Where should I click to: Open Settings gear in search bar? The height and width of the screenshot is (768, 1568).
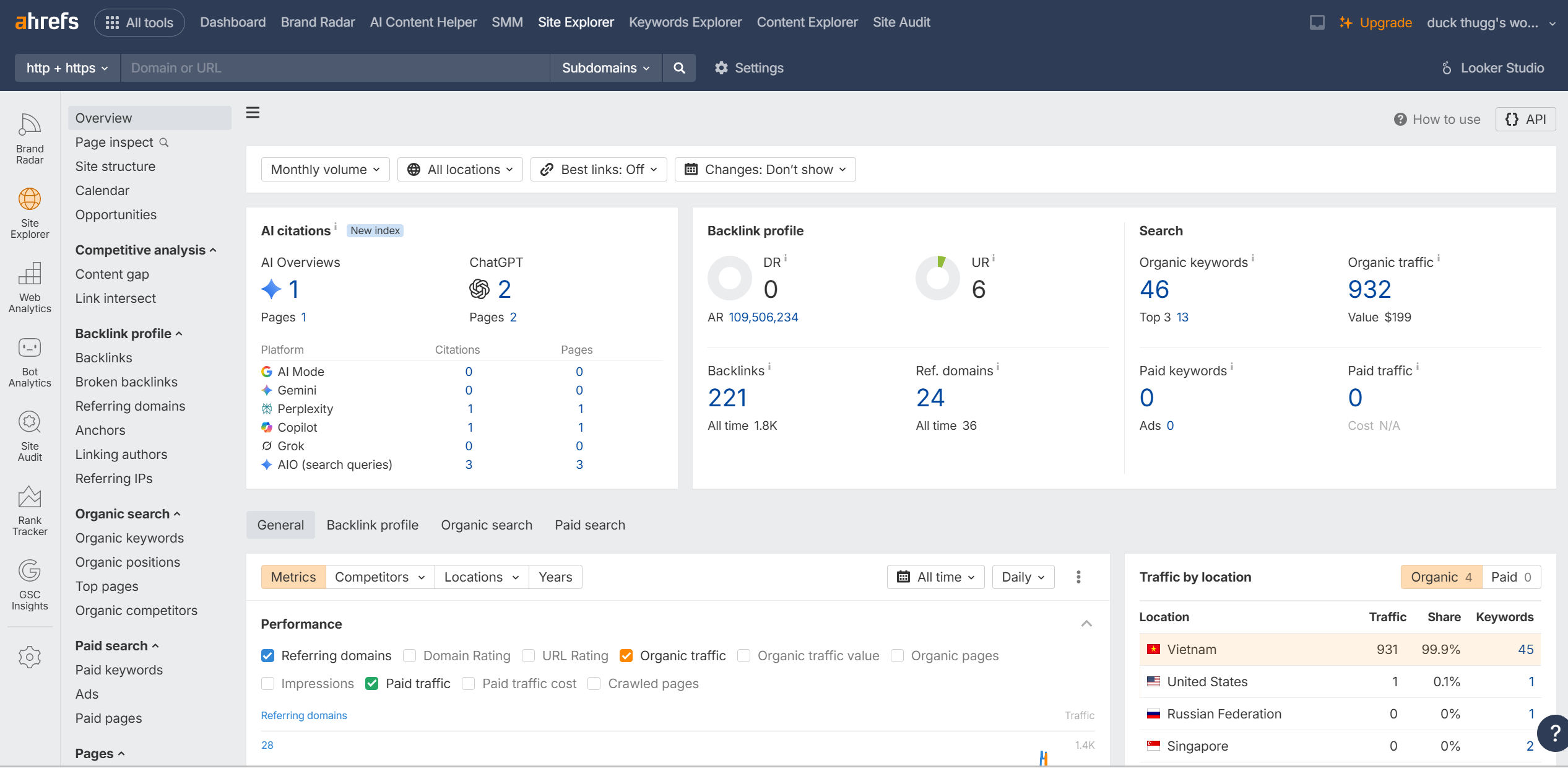pos(749,68)
